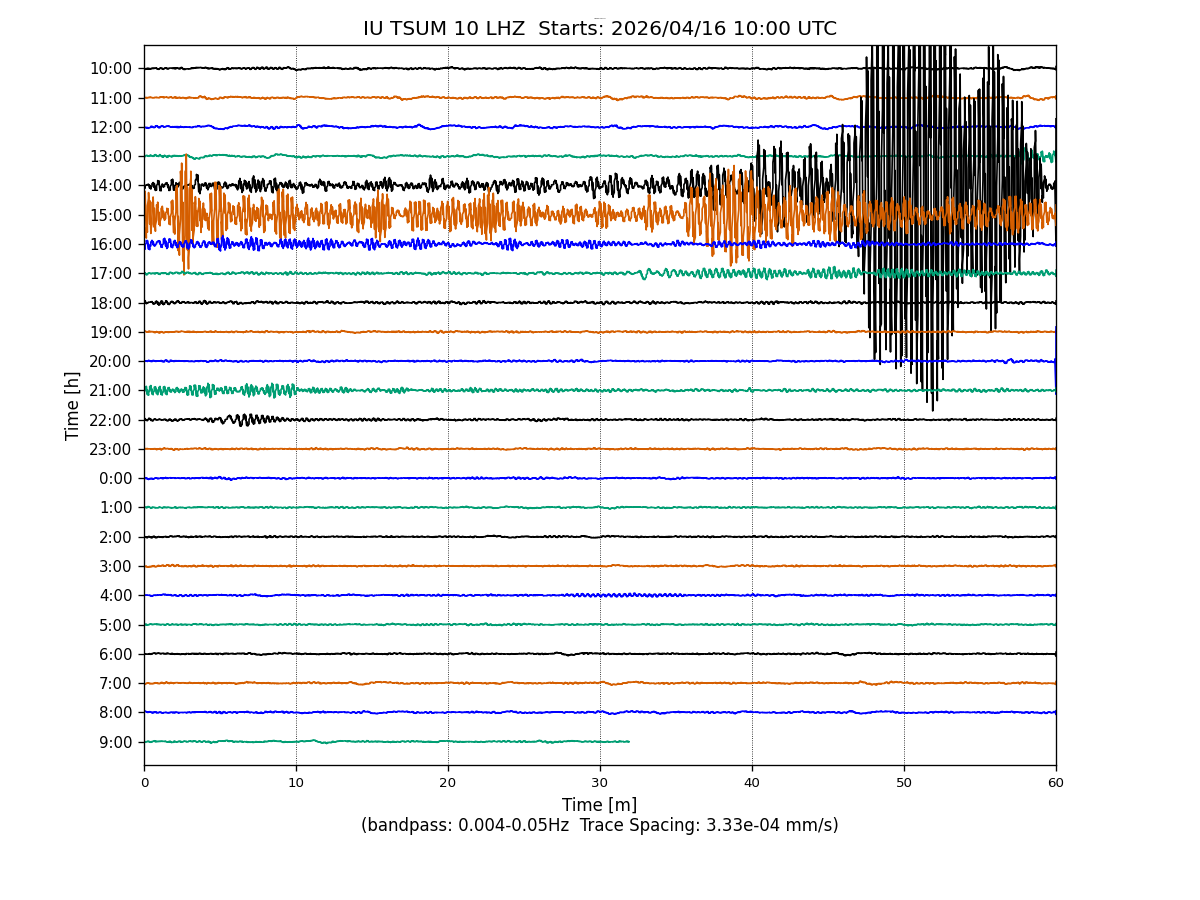
Task: Click the end of the partial 9:00 green trace
Action: (629, 741)
